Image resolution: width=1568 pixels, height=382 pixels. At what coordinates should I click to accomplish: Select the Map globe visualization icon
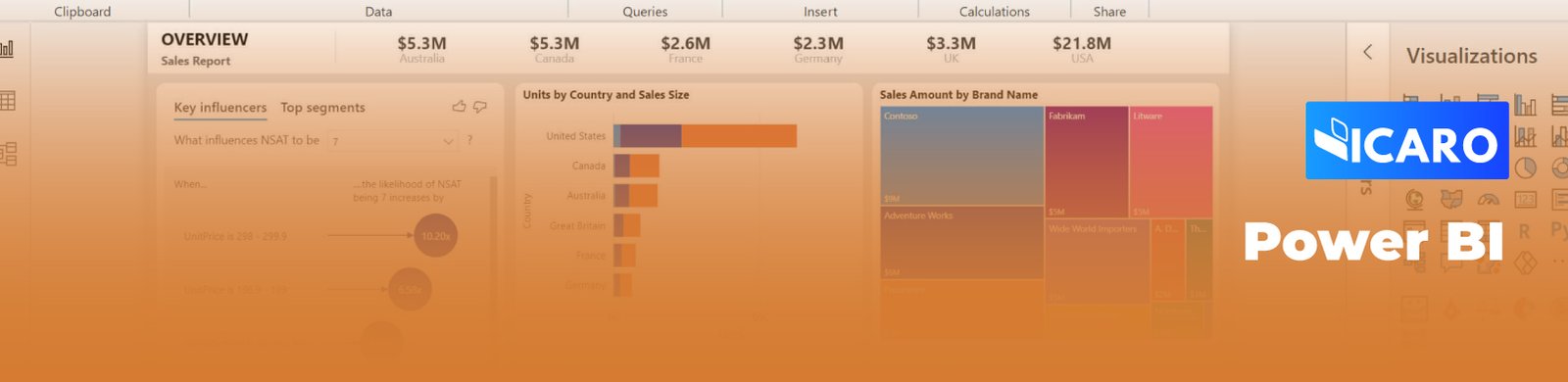pos(1414,200)
